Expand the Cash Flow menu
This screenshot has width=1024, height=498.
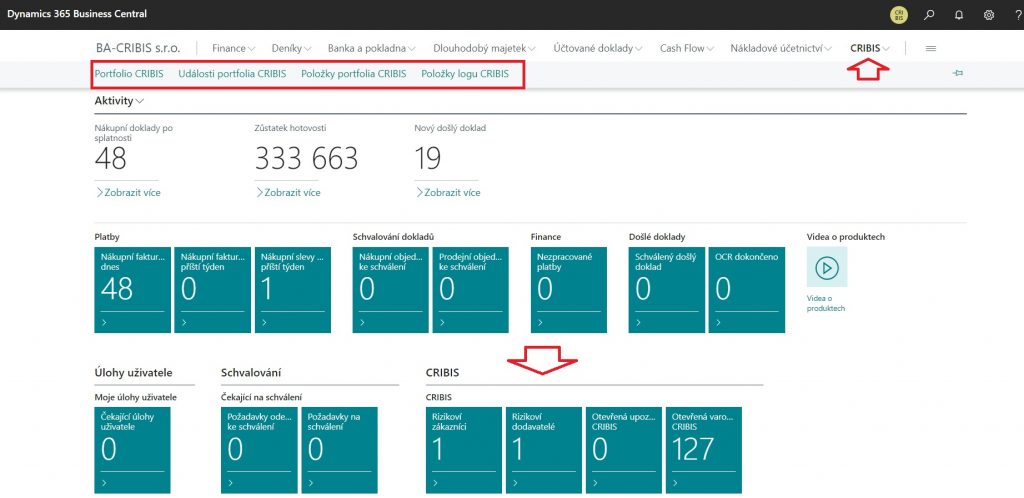click(x=686, y=48)
